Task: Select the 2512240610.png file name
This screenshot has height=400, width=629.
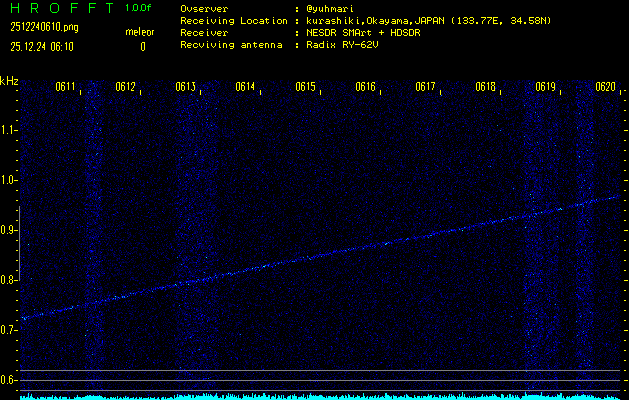Action: coord(47,27)
